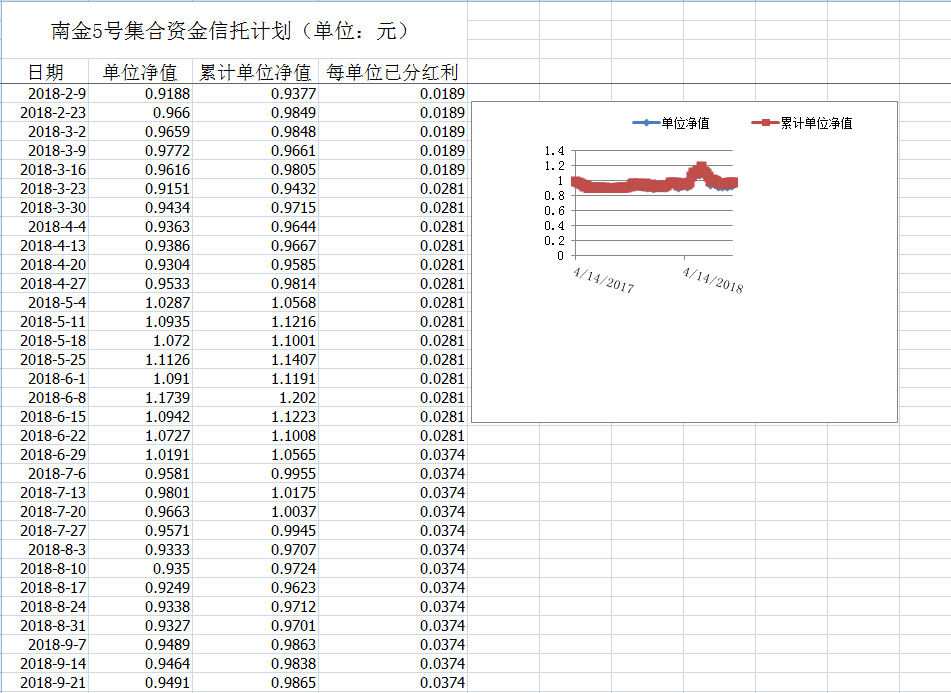This screenshot has width=951, height=693.
Task: Click the 0 vertical axis label
Action: point(560,256)
